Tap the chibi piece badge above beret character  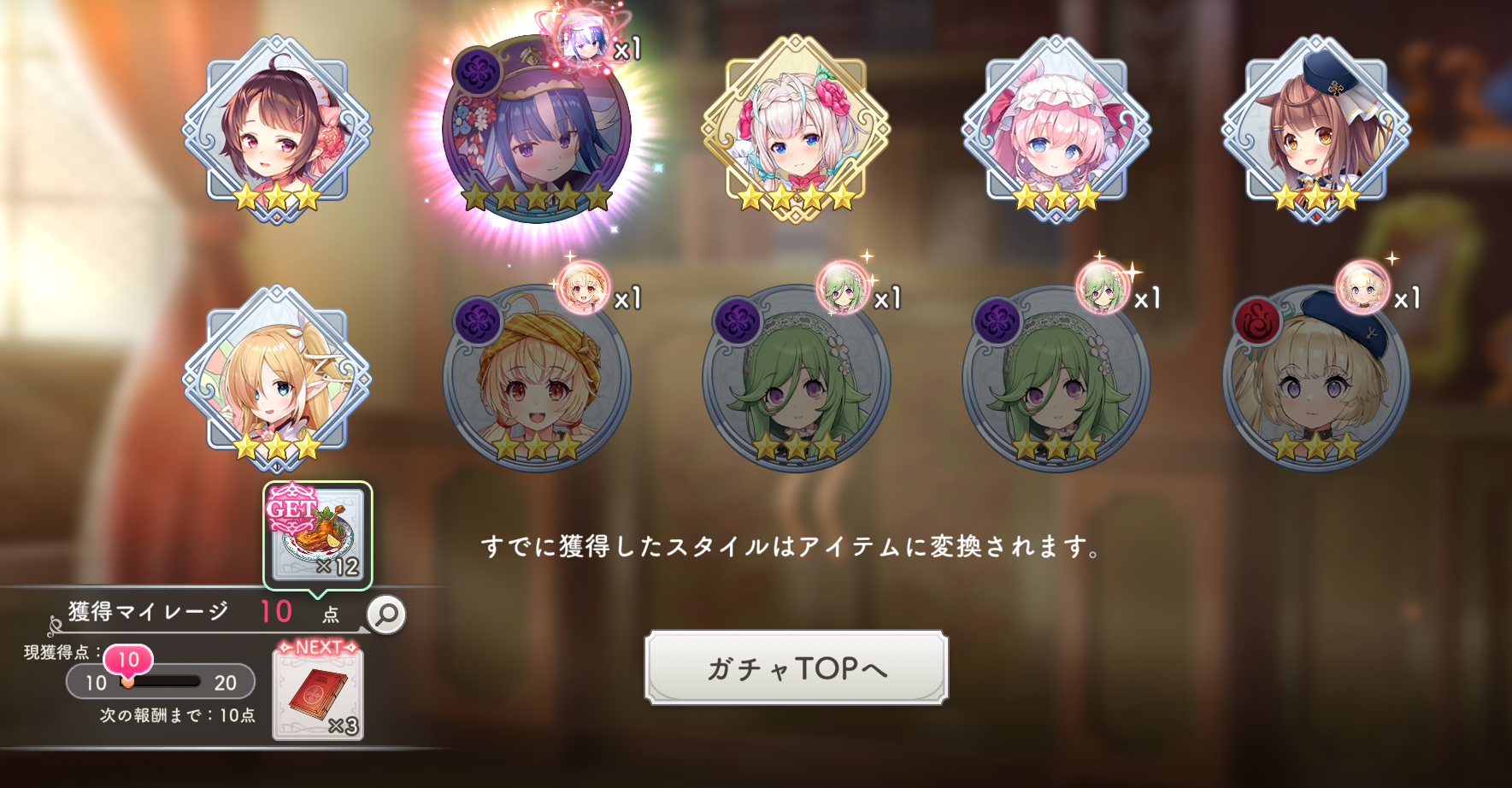click(x=1362, y=286)
